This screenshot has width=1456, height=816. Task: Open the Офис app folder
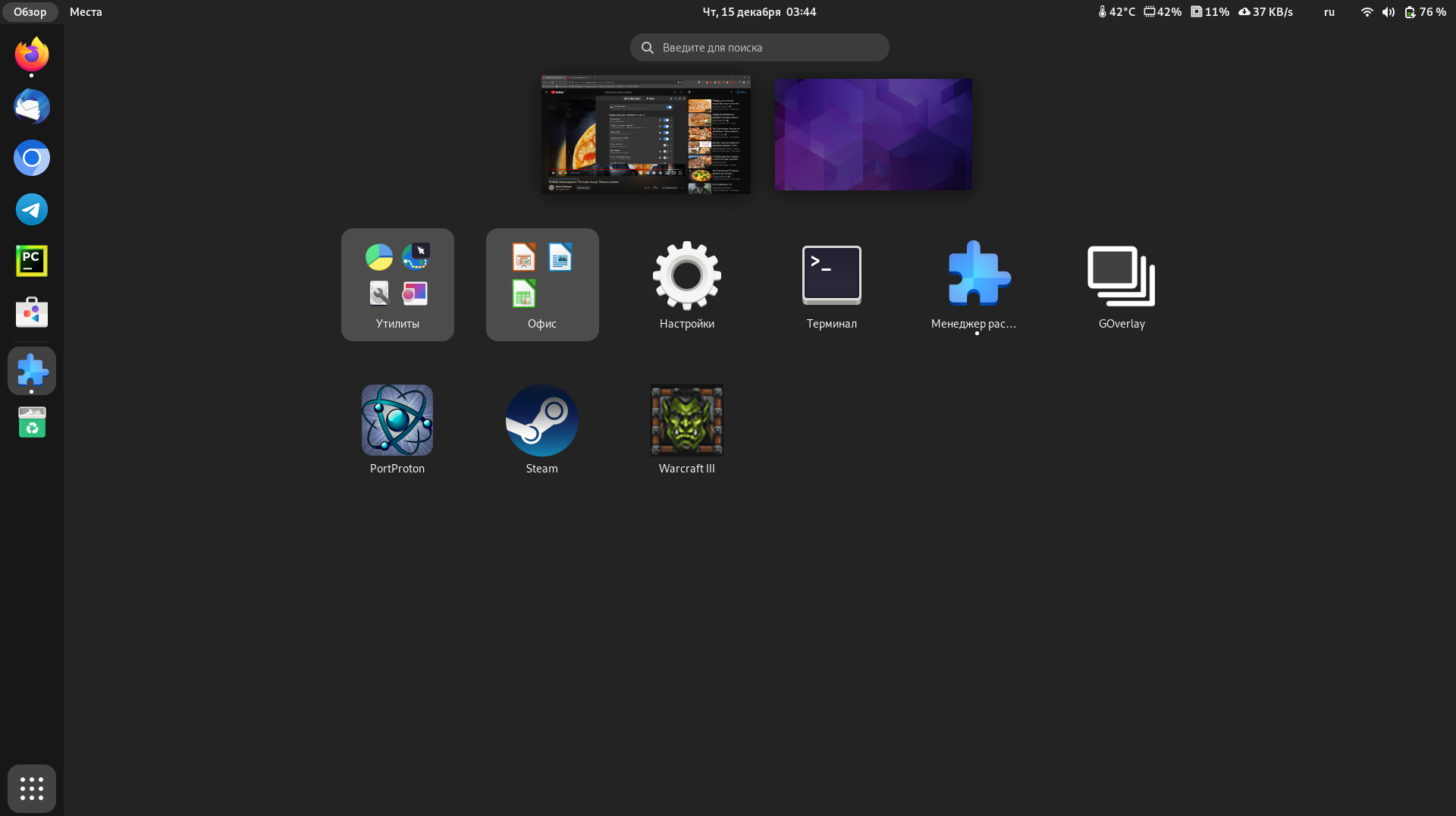click(542, 284)
